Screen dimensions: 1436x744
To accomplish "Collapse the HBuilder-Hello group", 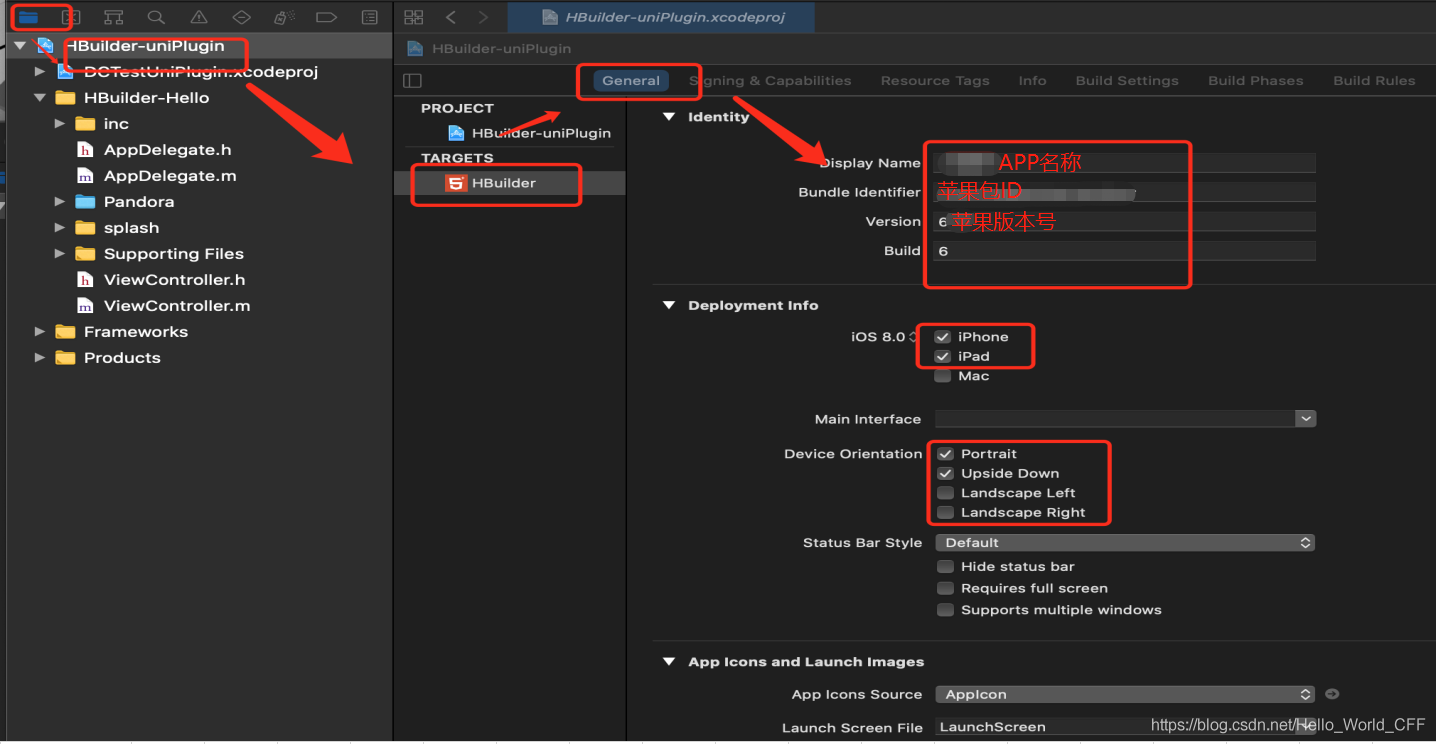I will pos(40,98).
